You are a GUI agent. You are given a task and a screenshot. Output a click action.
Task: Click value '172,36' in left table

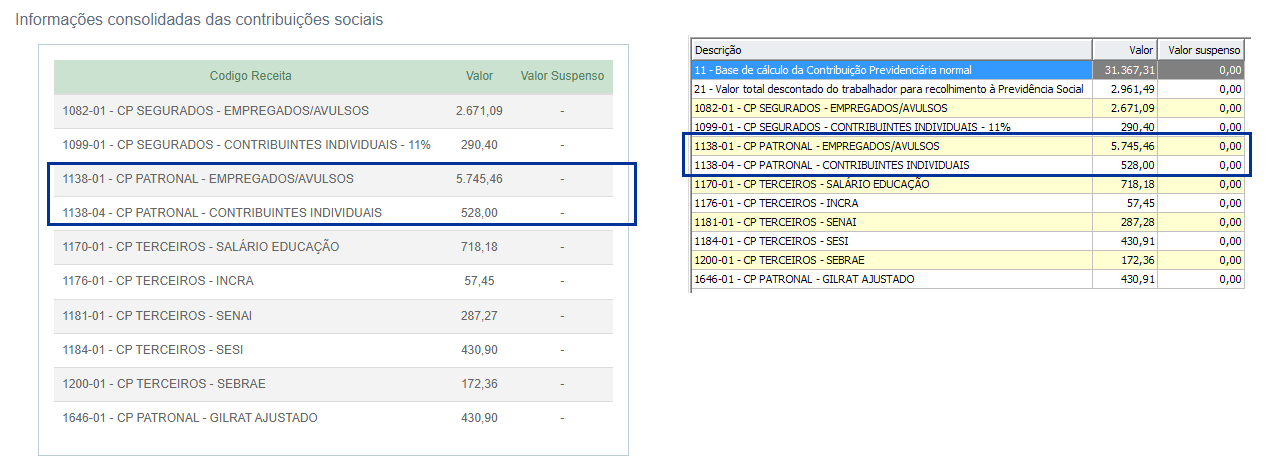click(x=479, y=384)
